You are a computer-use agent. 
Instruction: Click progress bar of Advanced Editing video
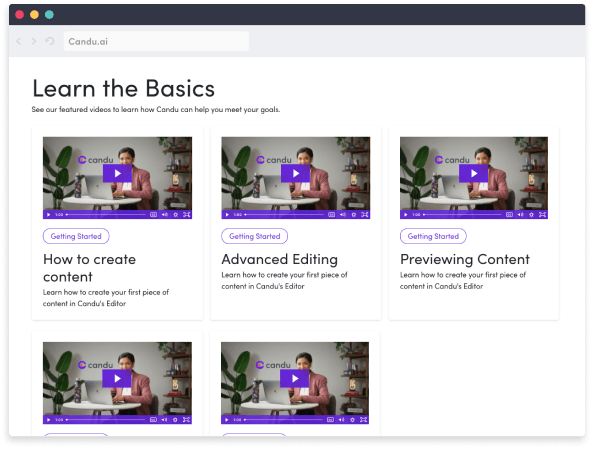coord(284,214)
